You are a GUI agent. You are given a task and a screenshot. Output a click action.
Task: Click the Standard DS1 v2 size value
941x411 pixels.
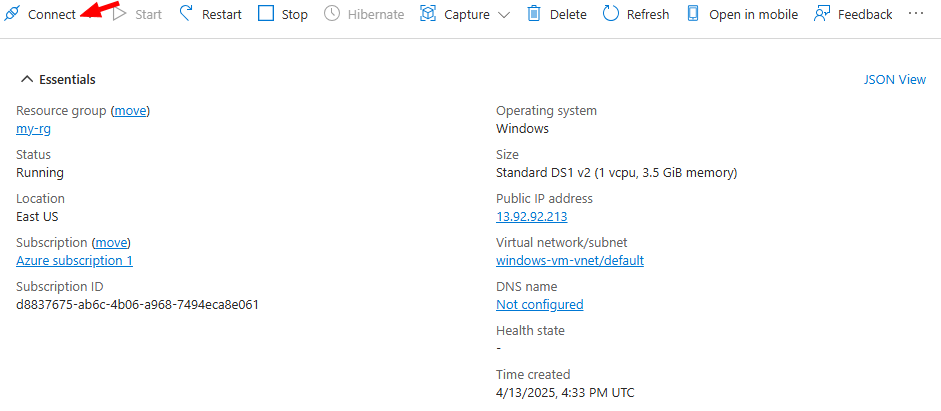tap(616, 173)
